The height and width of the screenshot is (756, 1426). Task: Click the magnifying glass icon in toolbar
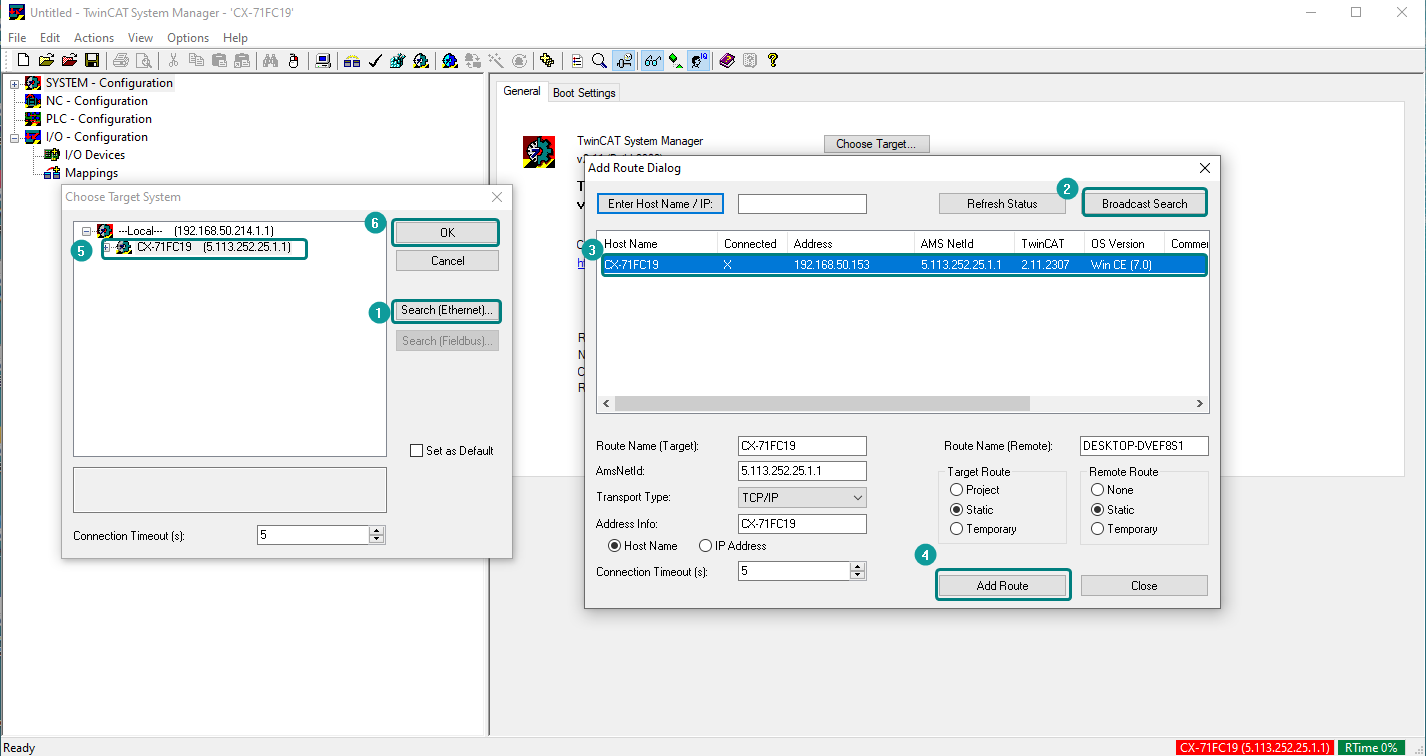(599, 61)
